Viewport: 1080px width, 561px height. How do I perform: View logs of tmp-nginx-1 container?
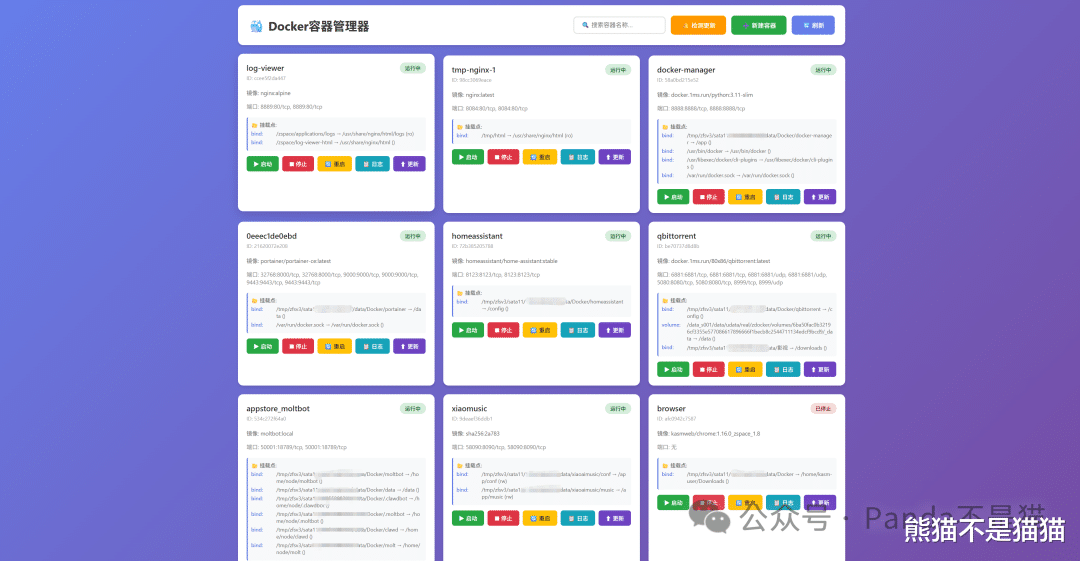[578, 157]
